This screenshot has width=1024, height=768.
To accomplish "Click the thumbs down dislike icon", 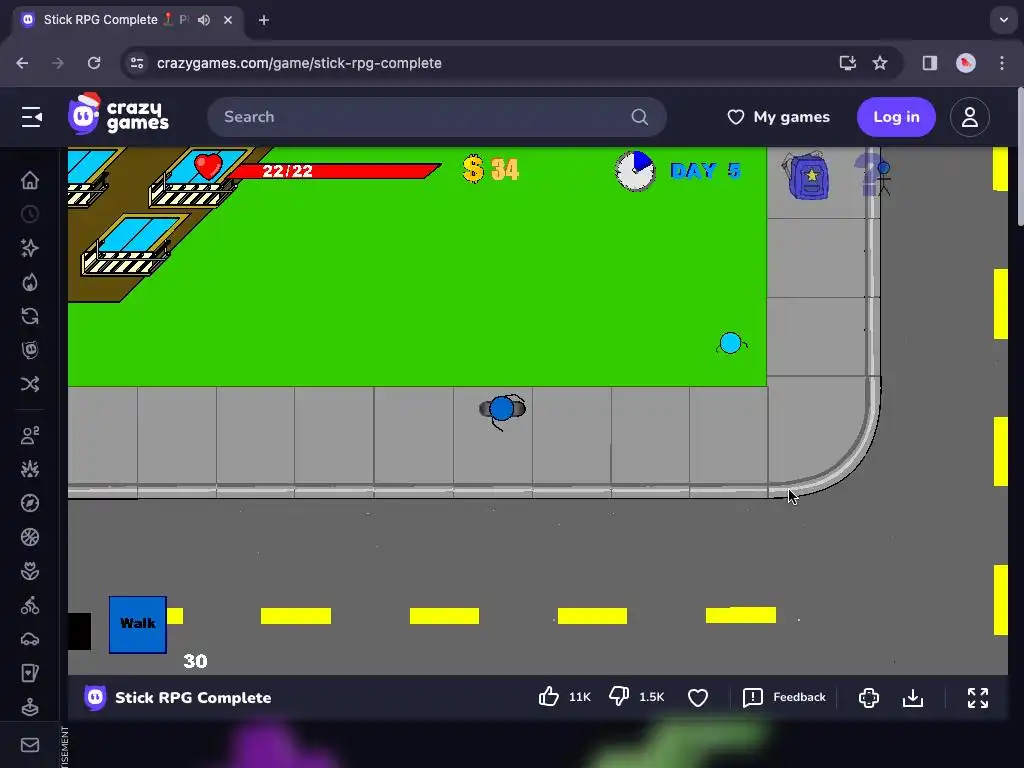I will click(x=618, y=697).
